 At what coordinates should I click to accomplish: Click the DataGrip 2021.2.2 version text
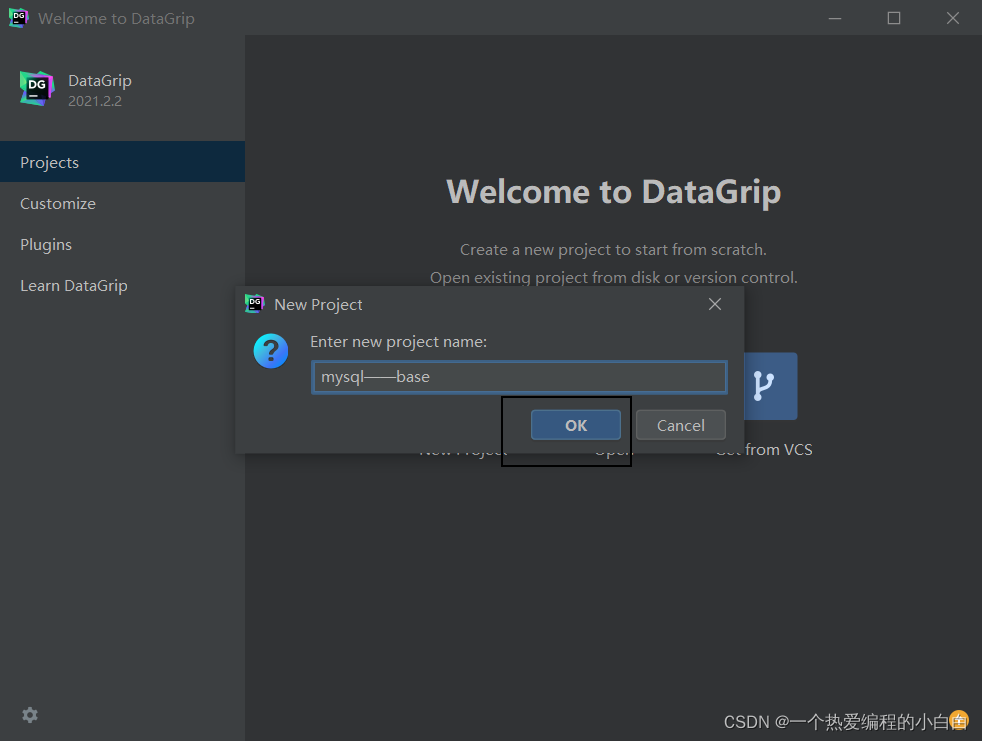coord(95,101)
